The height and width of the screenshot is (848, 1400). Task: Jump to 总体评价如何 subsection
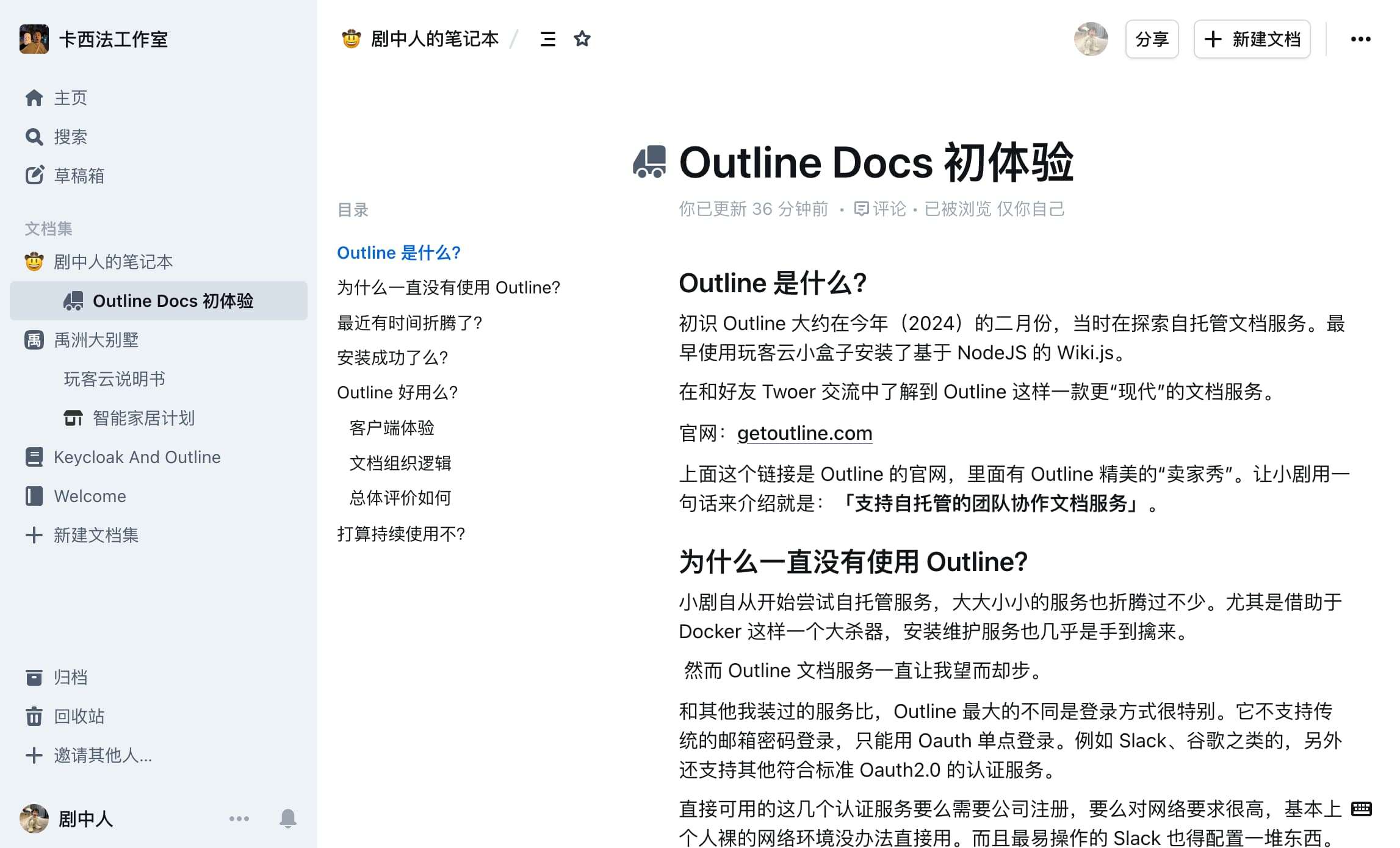pos(400,498)
